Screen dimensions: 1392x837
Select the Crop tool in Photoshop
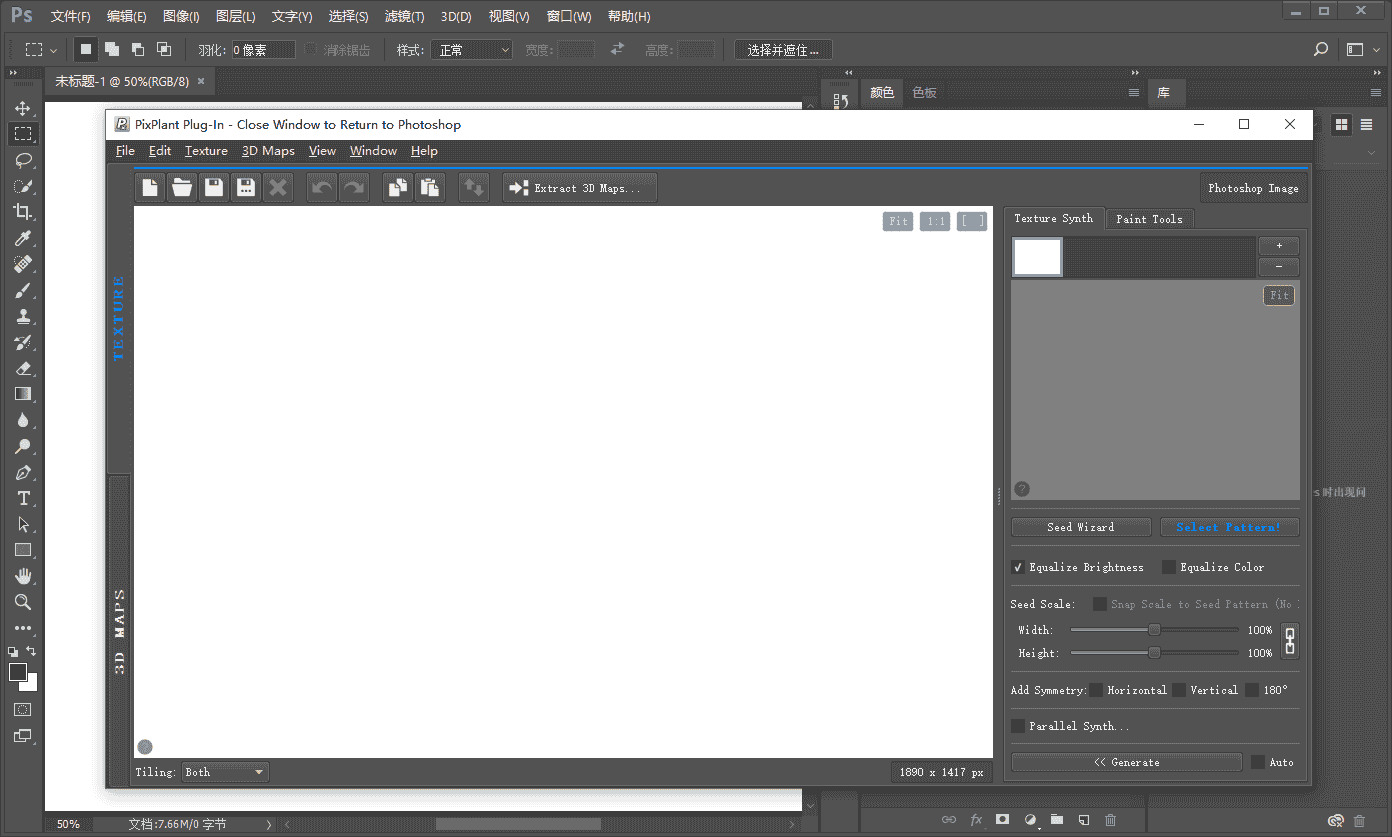pos(23,212)
